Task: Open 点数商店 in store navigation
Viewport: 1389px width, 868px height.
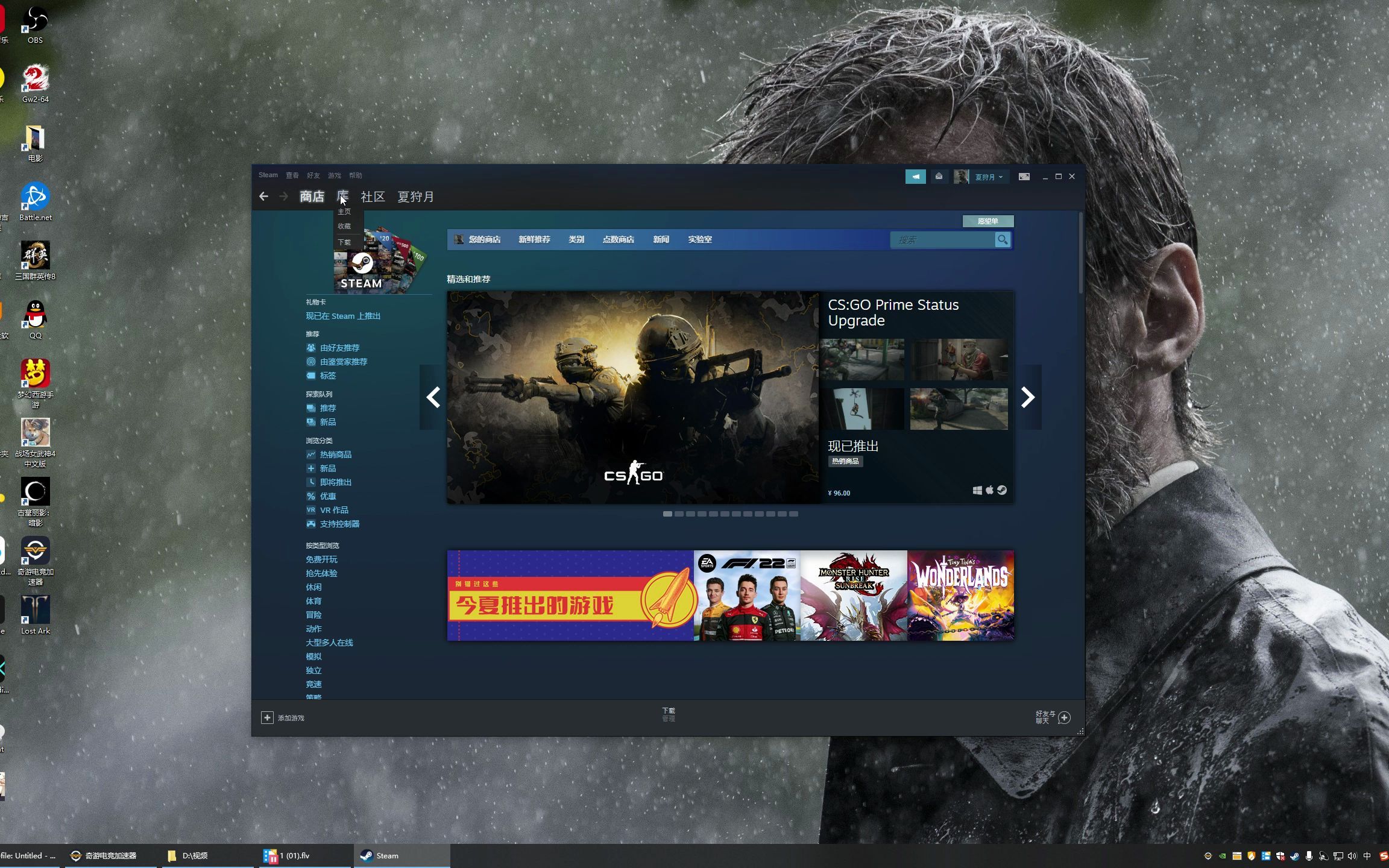Action: 618,239
